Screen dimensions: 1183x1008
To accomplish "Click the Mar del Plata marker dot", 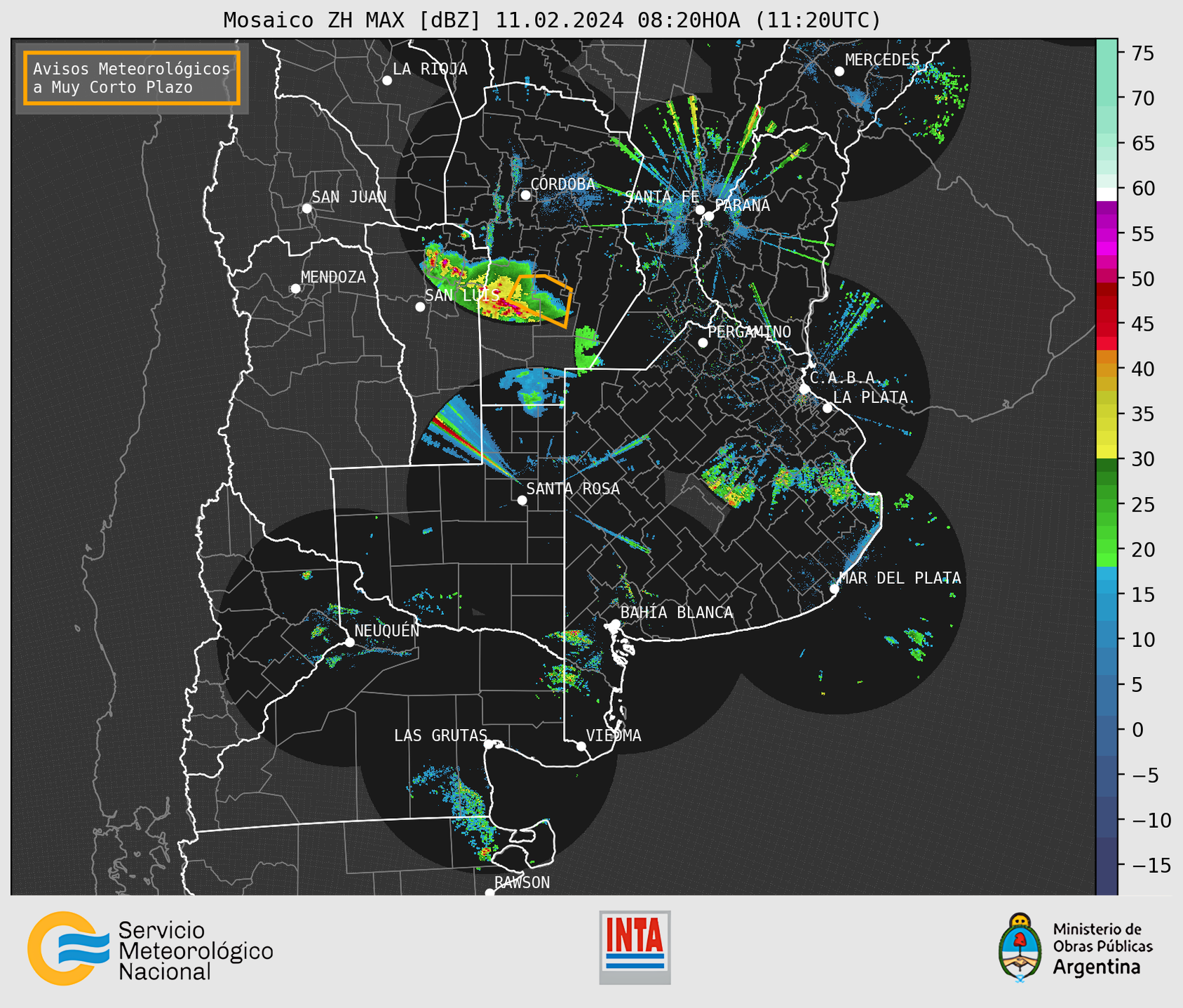I will 834,589.
